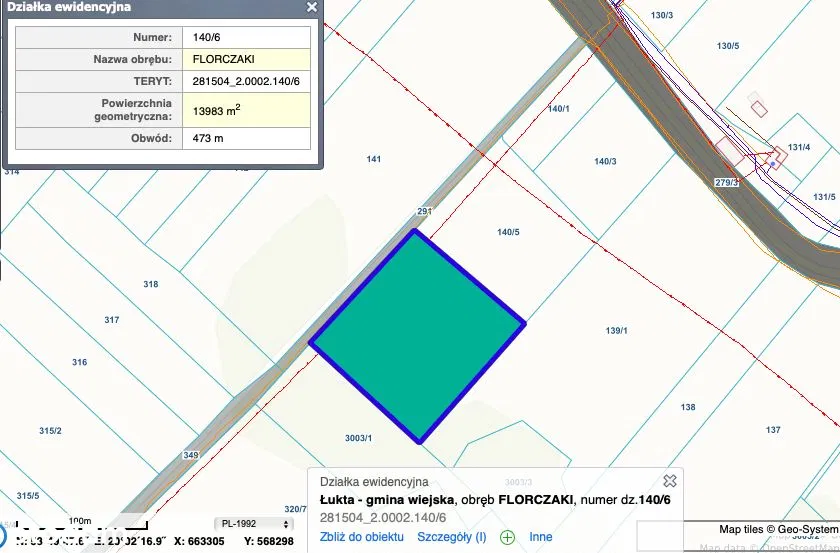The image size is (840, 553).
Task: Open the PL-1992 coordinate system dropdown
Action: point(254,524)
